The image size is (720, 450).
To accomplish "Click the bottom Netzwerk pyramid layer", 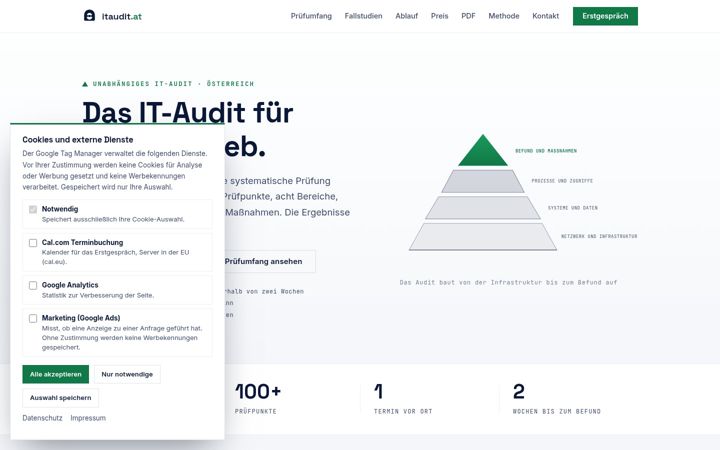I will pos(483,236).
